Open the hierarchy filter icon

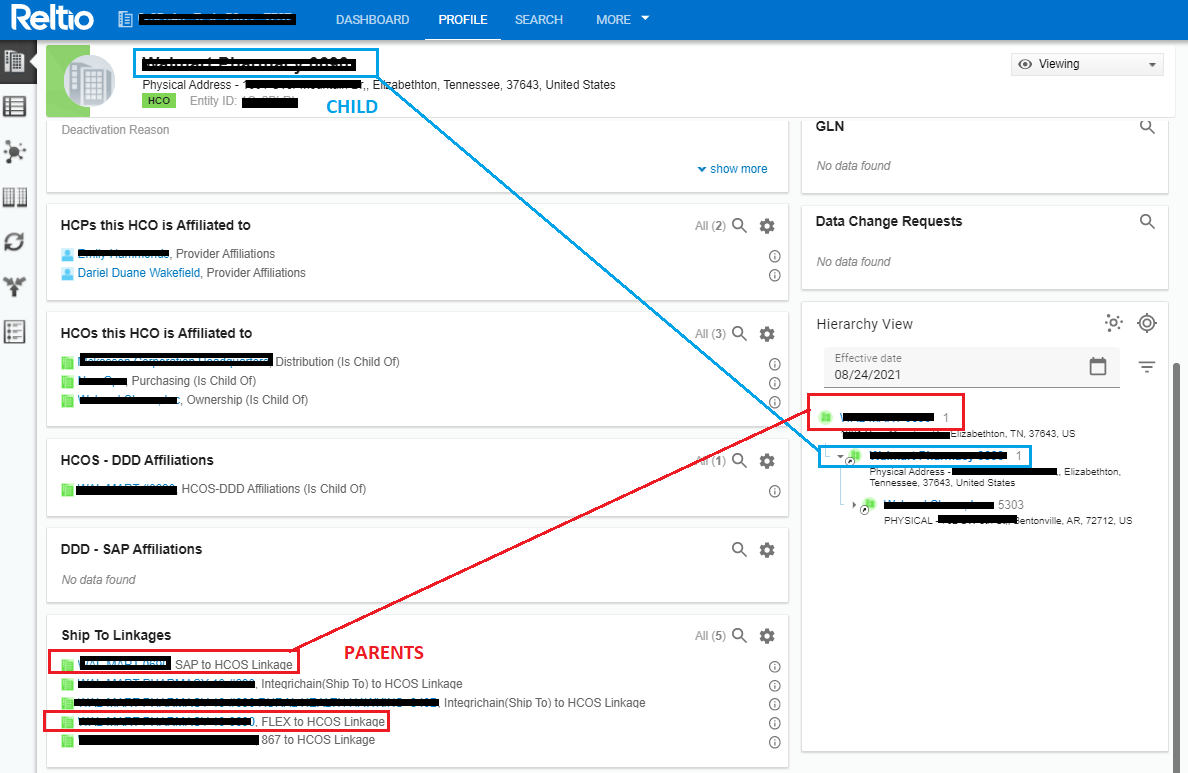click(1146, 368)
